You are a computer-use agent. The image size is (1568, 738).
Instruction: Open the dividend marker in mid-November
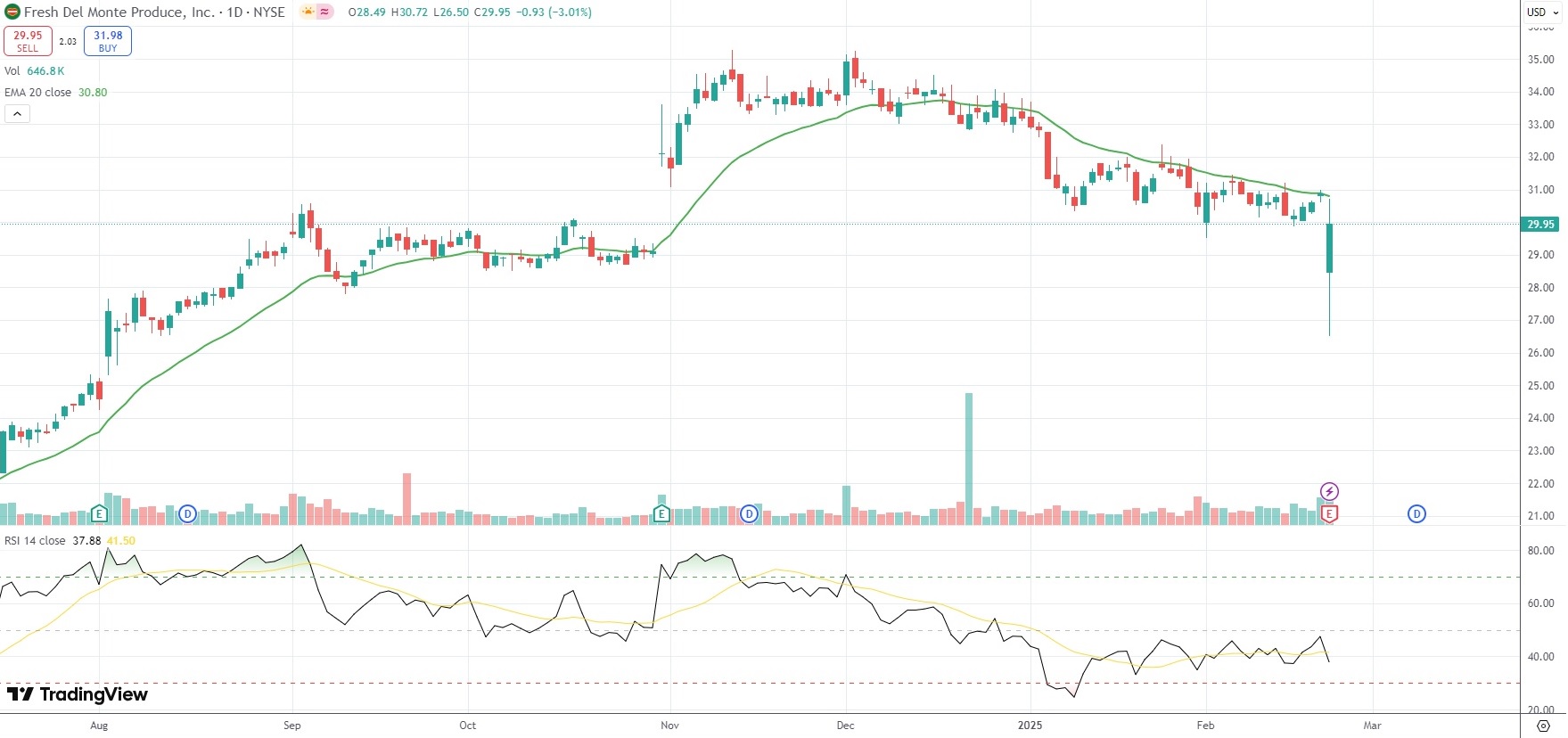pos(749,513)
